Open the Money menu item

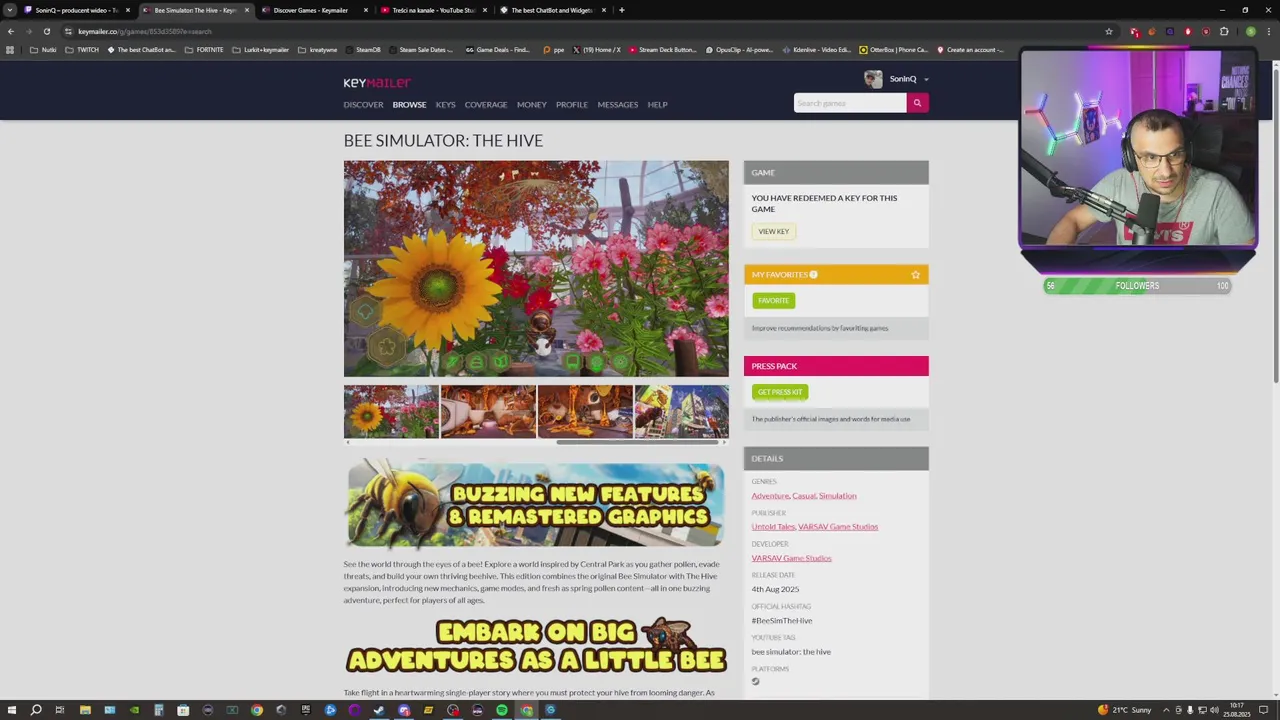click(x=532, y=104)
